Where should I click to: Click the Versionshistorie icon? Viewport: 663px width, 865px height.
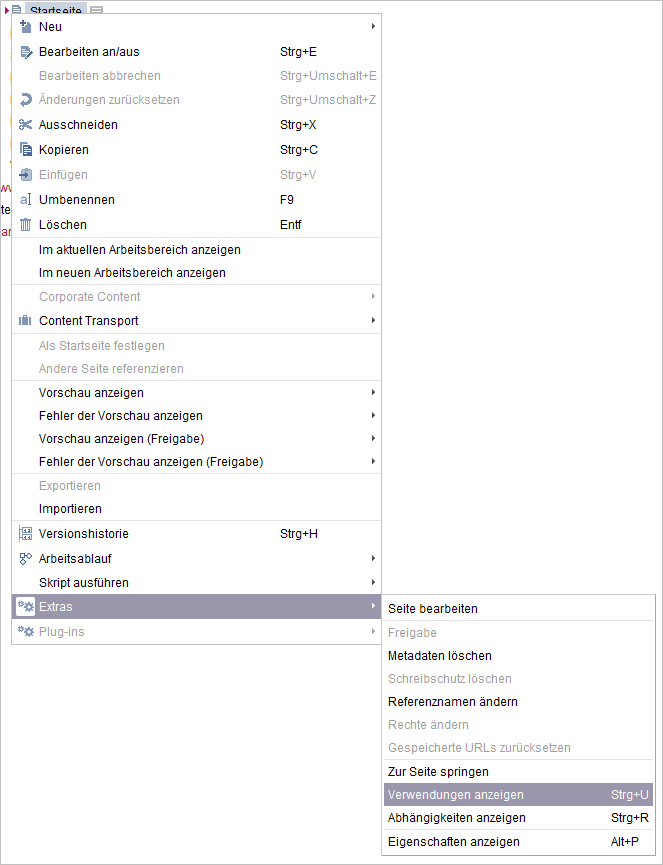(x=25, y=533)
